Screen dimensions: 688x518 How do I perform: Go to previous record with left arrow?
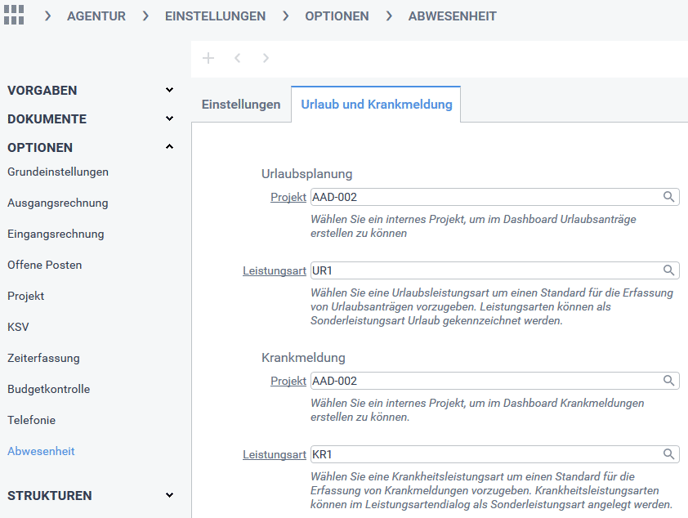[x=237, y=58]
